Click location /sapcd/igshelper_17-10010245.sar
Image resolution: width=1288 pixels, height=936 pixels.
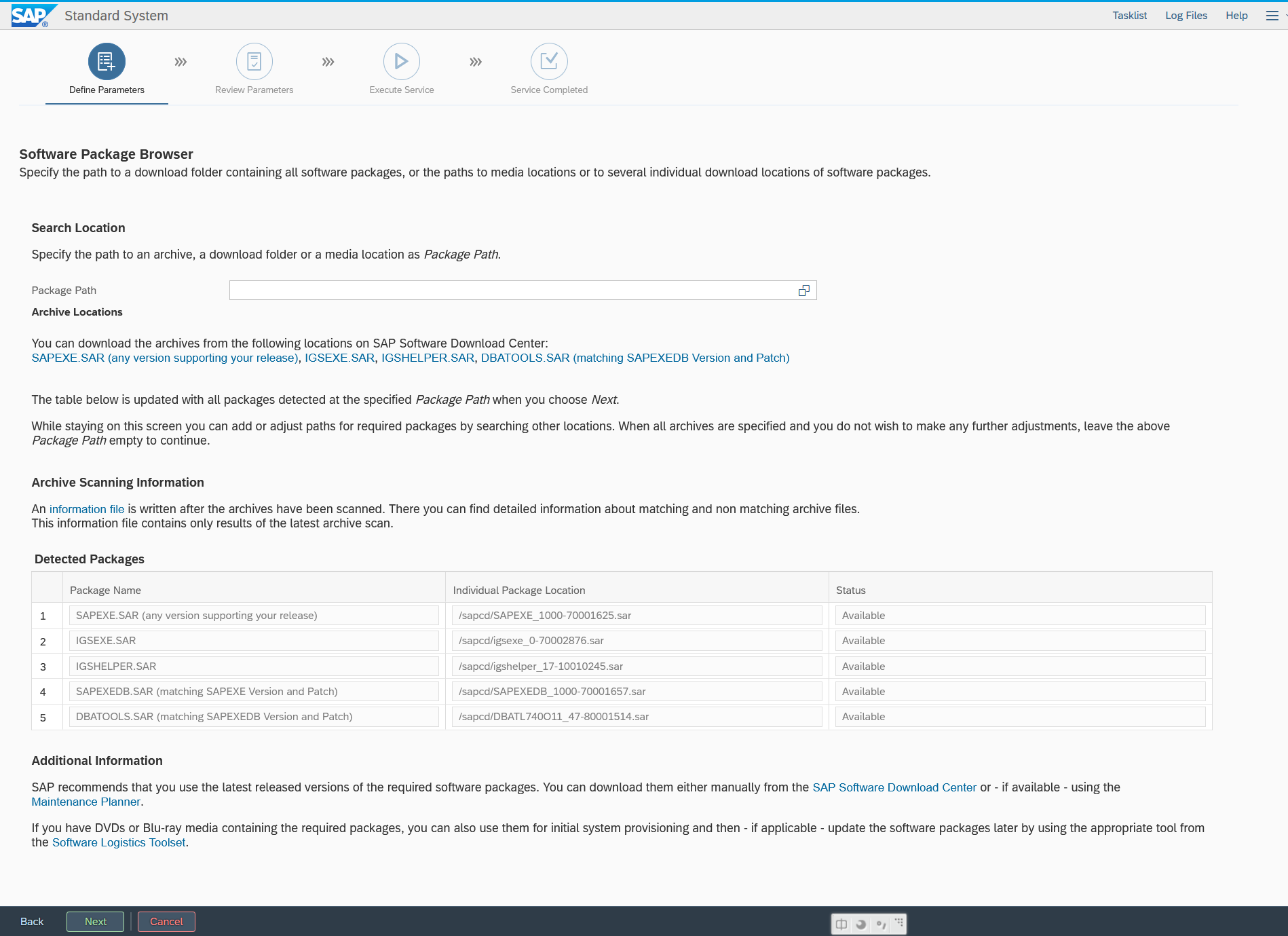pos(637,667)
